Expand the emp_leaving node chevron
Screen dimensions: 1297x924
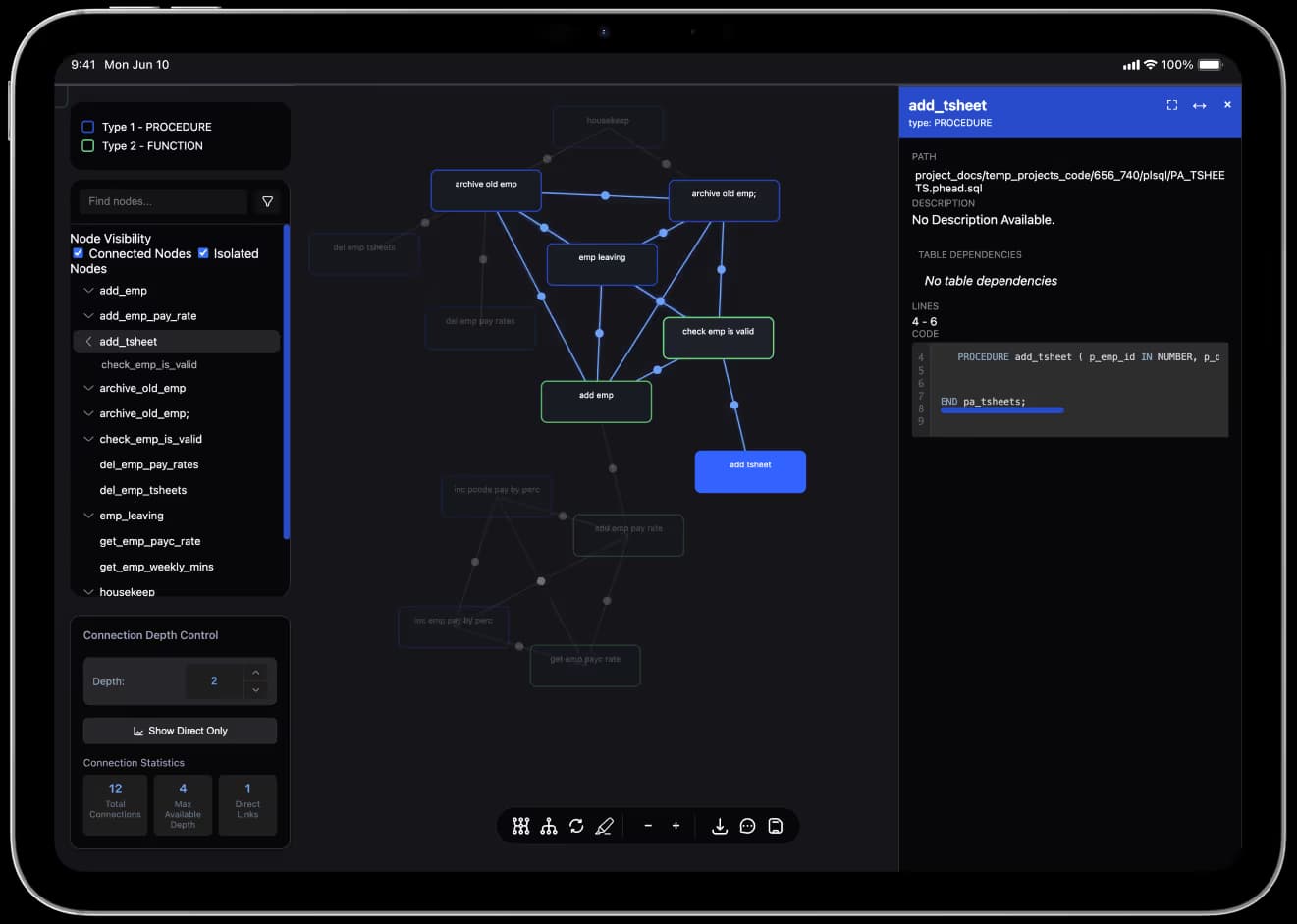pyautogui.click(x=88, y=515)
